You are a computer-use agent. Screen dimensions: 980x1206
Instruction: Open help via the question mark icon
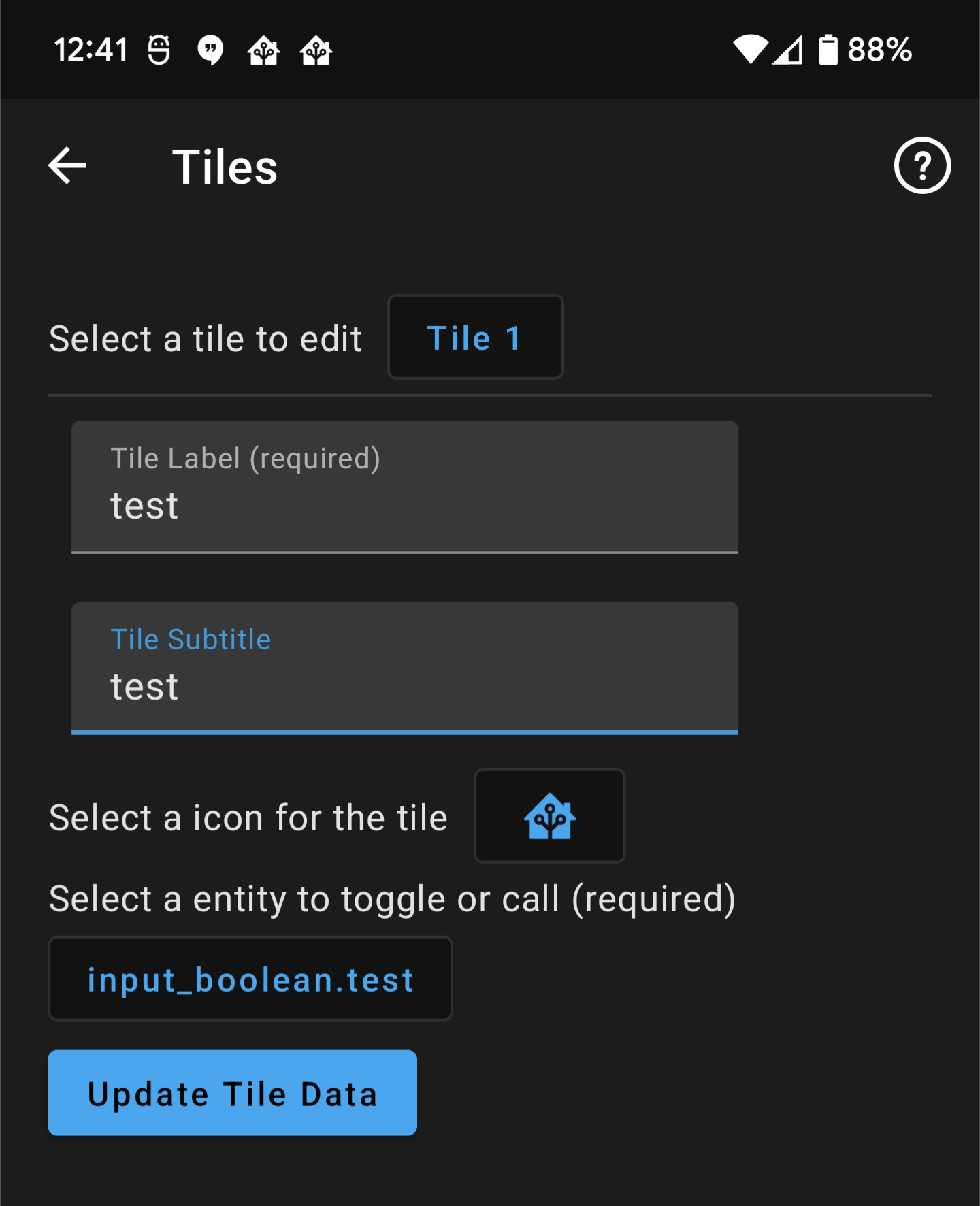(x=922, y=165)
